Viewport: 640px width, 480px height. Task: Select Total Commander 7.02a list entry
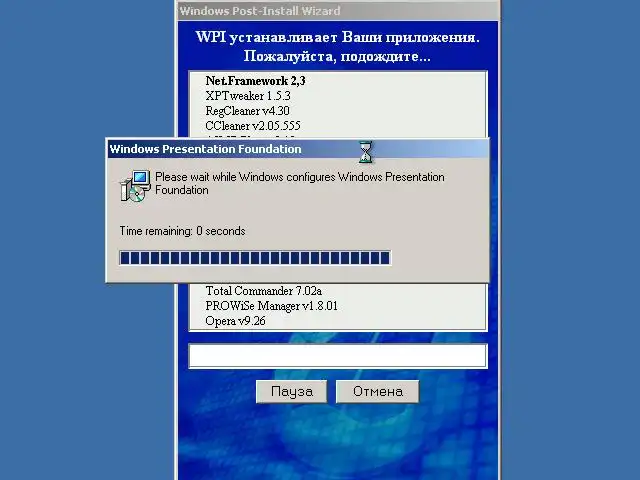coord(263,291)
